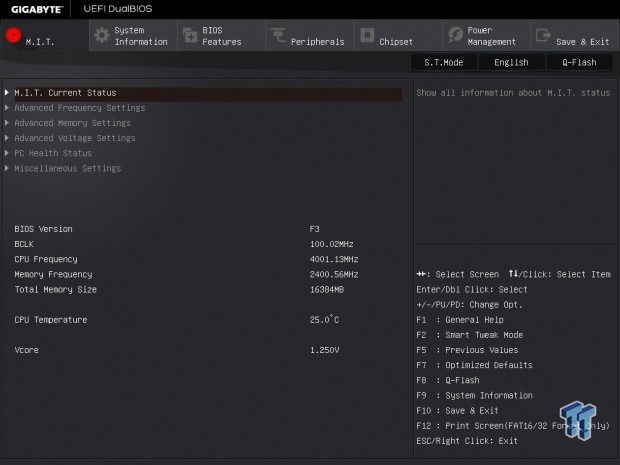620x465 pixels.
Task: Click Vcore value 1.250V
Action: (324, 350)
